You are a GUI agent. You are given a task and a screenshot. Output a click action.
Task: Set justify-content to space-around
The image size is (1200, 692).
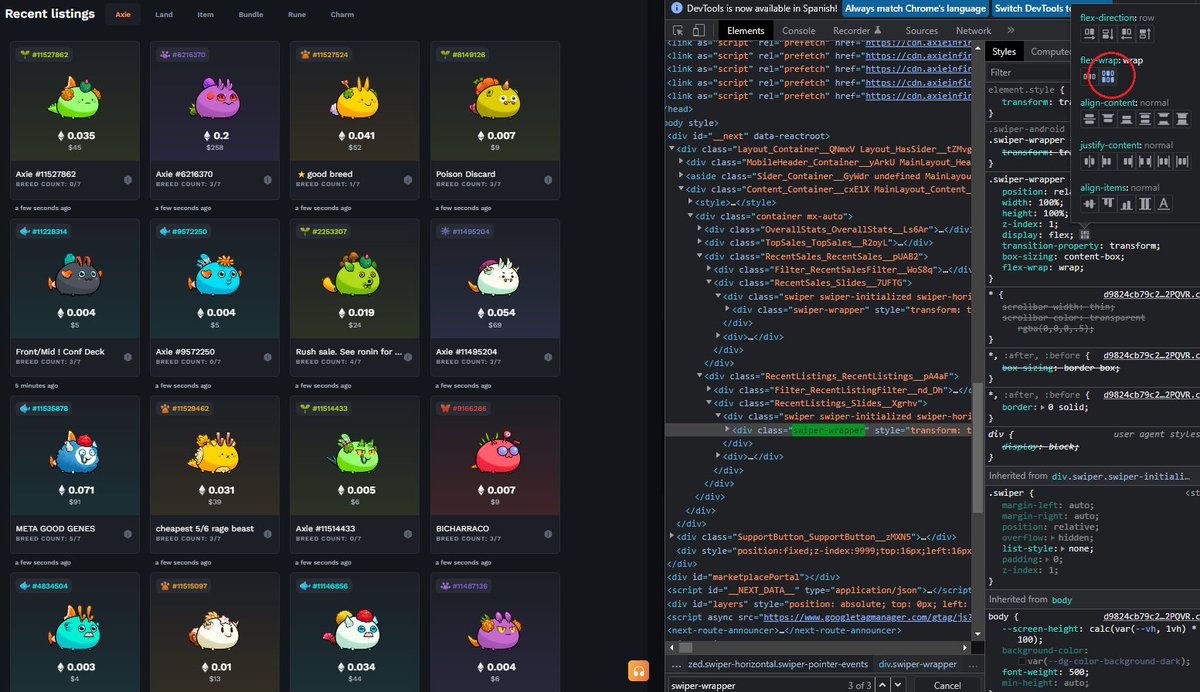[1162, 161]
